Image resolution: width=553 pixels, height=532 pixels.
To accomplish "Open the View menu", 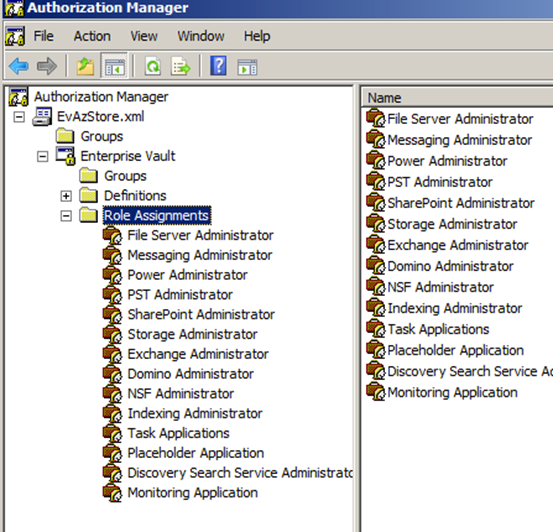I will point(144,36).
